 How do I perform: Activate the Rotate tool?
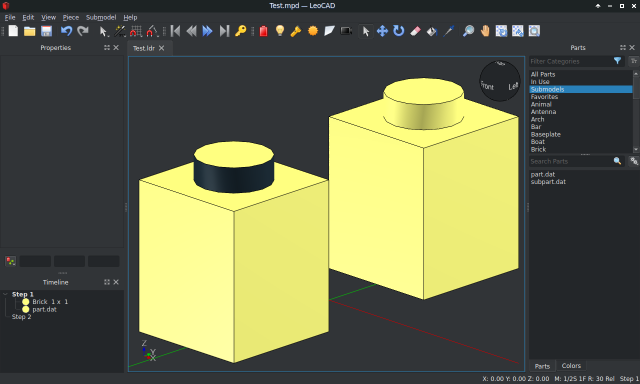pos(398,31)
